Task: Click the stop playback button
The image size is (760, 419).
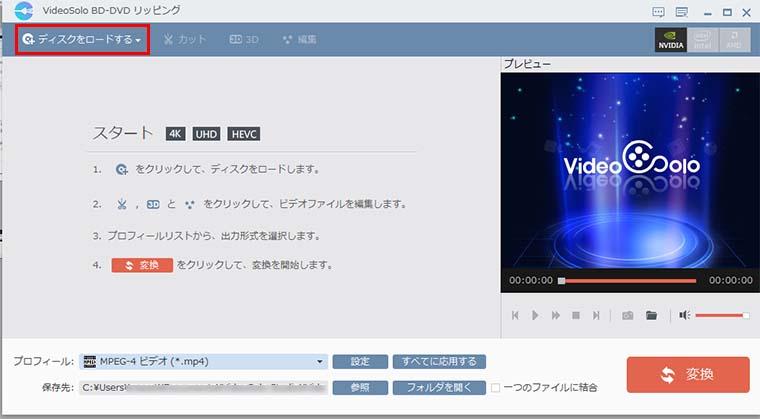Action: click(575, 315)
